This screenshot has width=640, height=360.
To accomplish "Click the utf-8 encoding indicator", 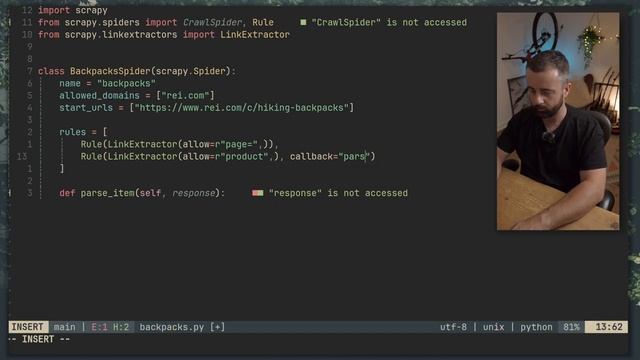I will [x=453, y=327].
